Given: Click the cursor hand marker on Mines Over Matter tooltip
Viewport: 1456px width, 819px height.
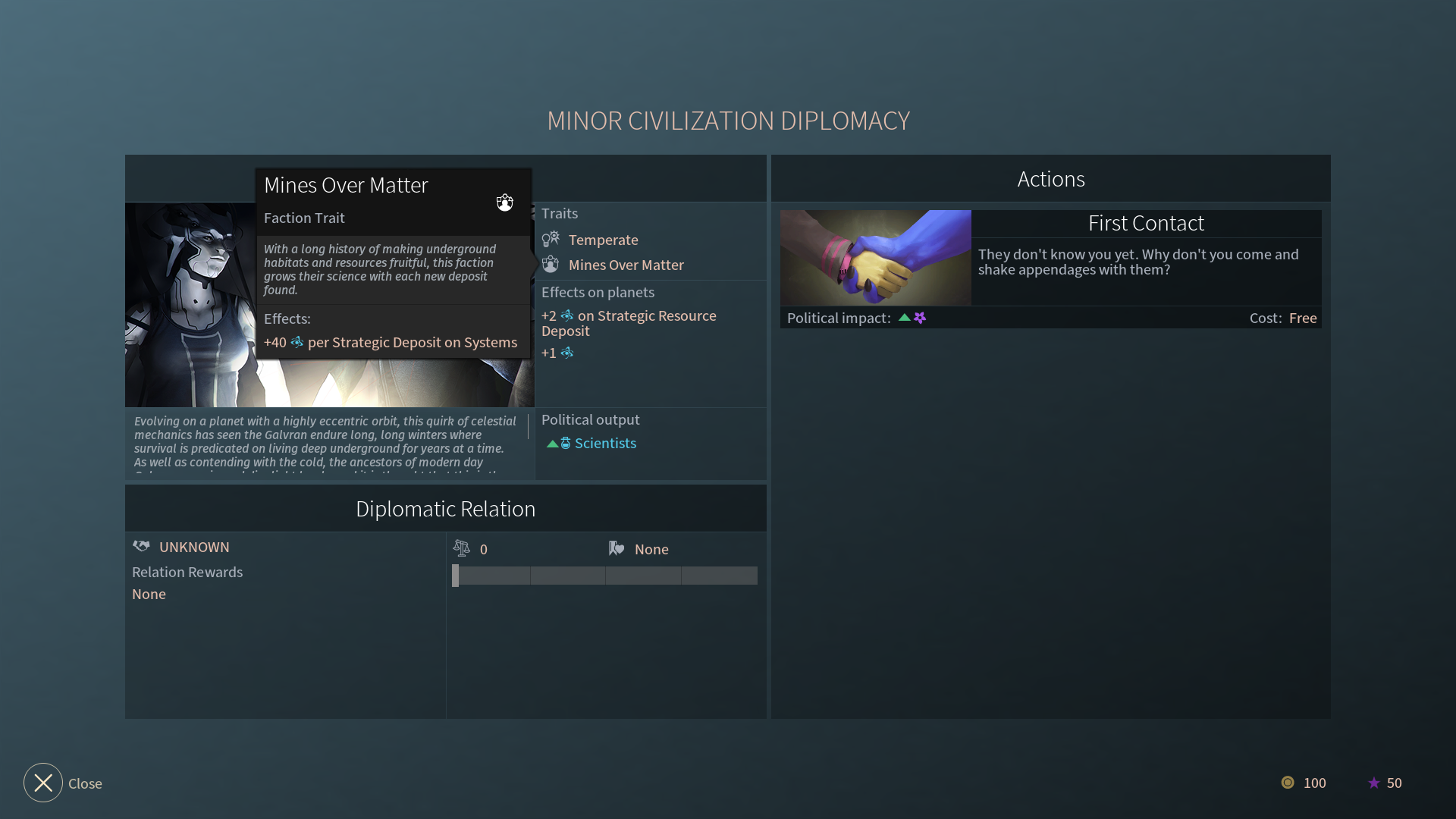Looking at the screenshot, I should (x=504, y=202).
